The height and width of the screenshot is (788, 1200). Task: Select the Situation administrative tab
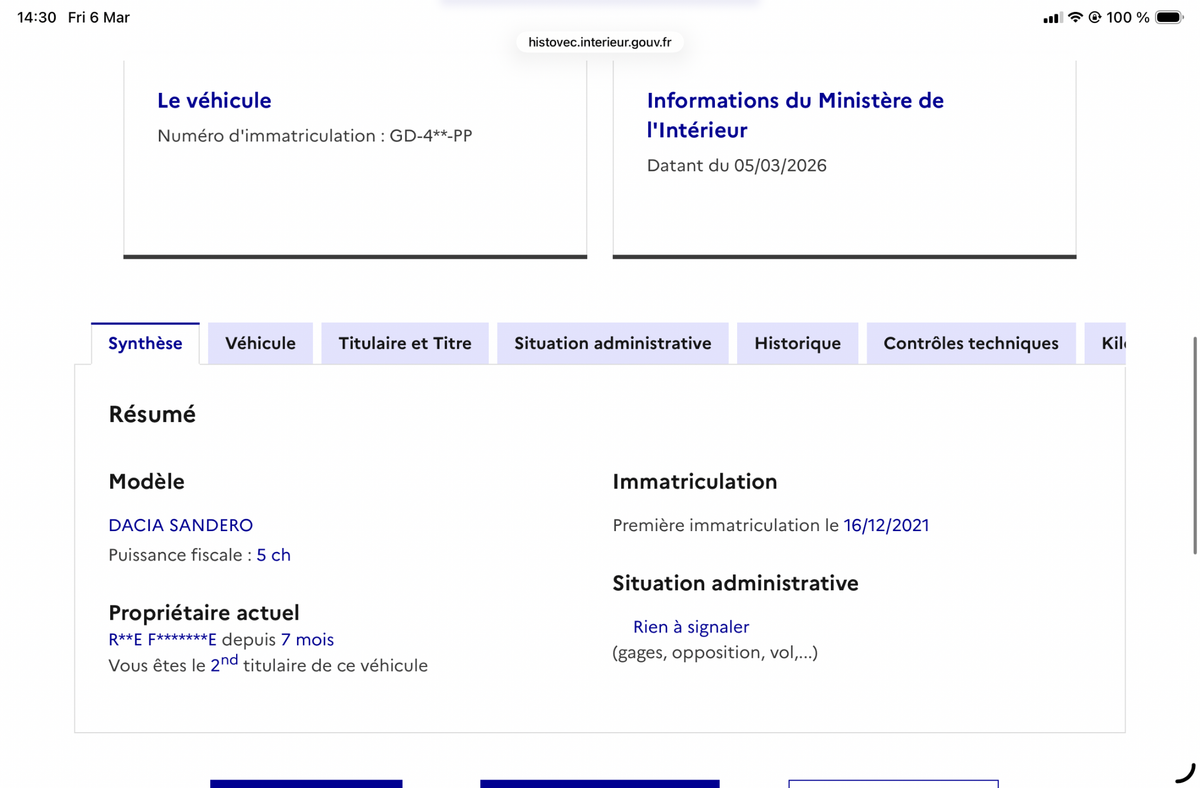pyautogui.click(x=613, y=343)
